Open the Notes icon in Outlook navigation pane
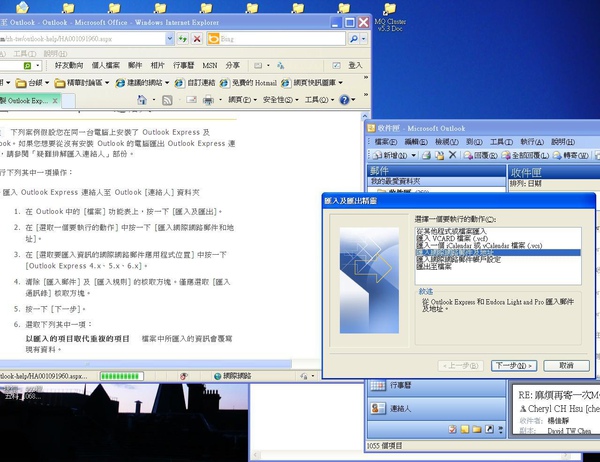Viewport: 600px width, 462px height. tap(465, 429)
